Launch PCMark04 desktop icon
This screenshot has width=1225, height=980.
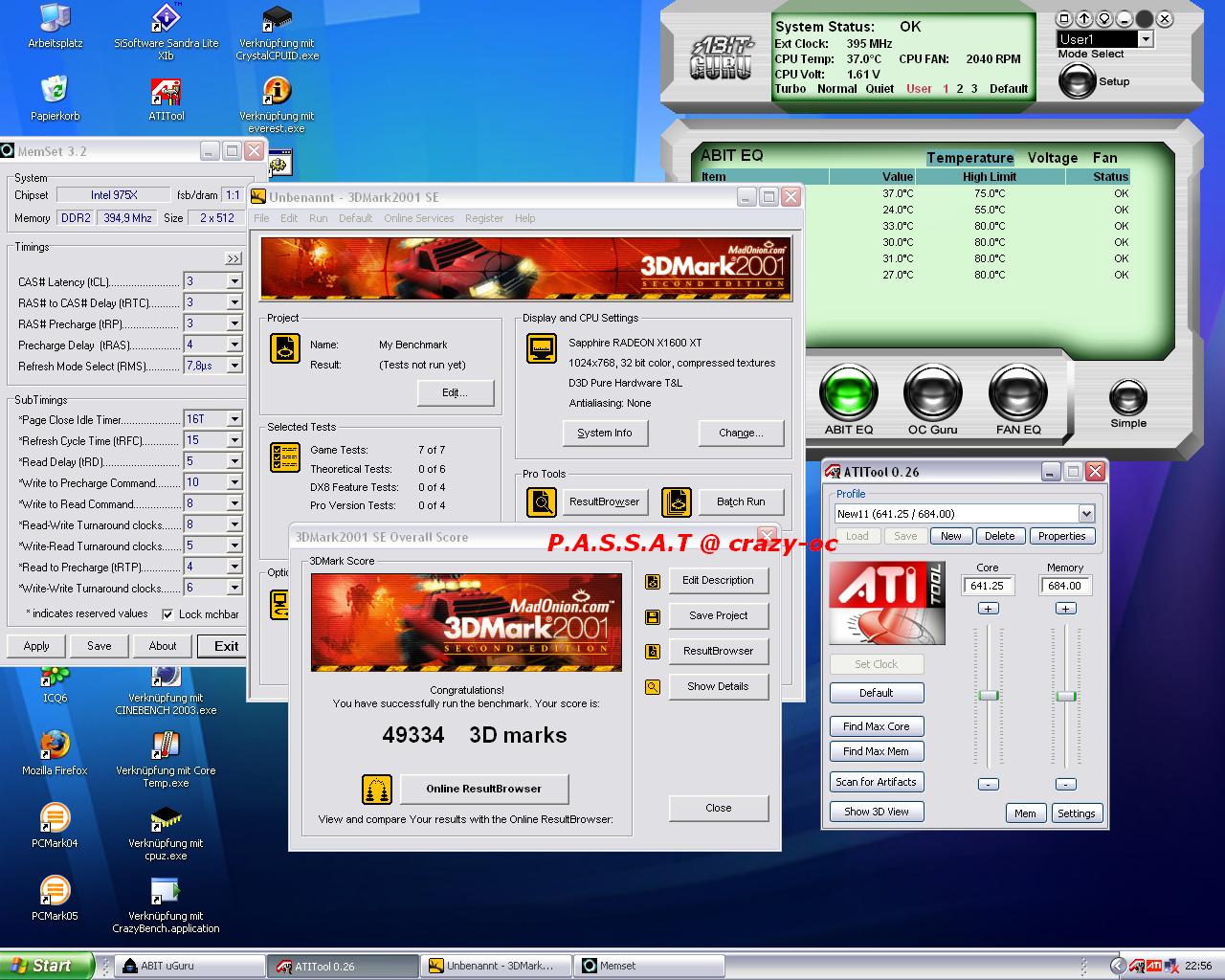click(x=55, y=826)
